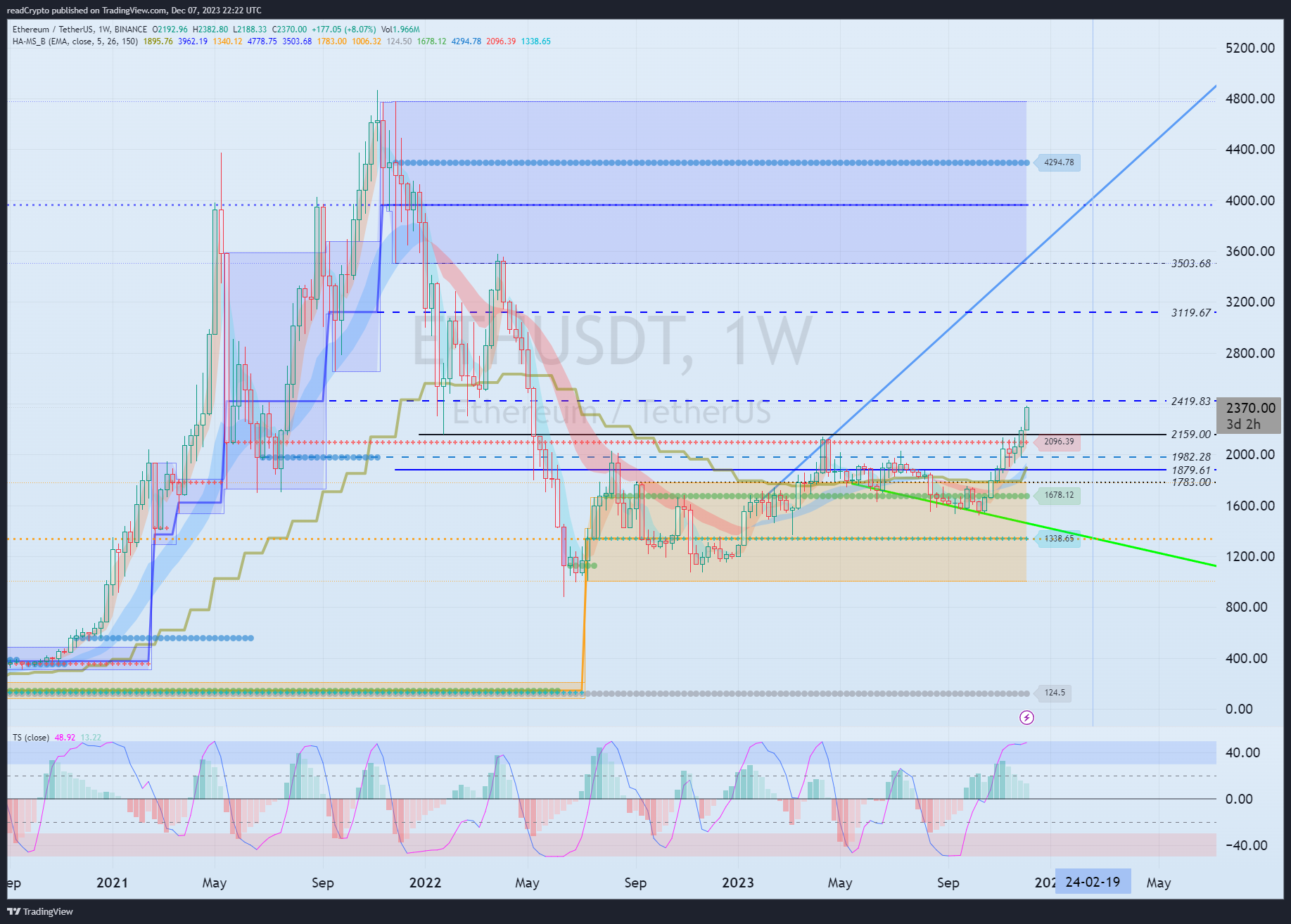
Task: Click the 3503.68 horizontal line label
Action: (x=1191, y=264)
